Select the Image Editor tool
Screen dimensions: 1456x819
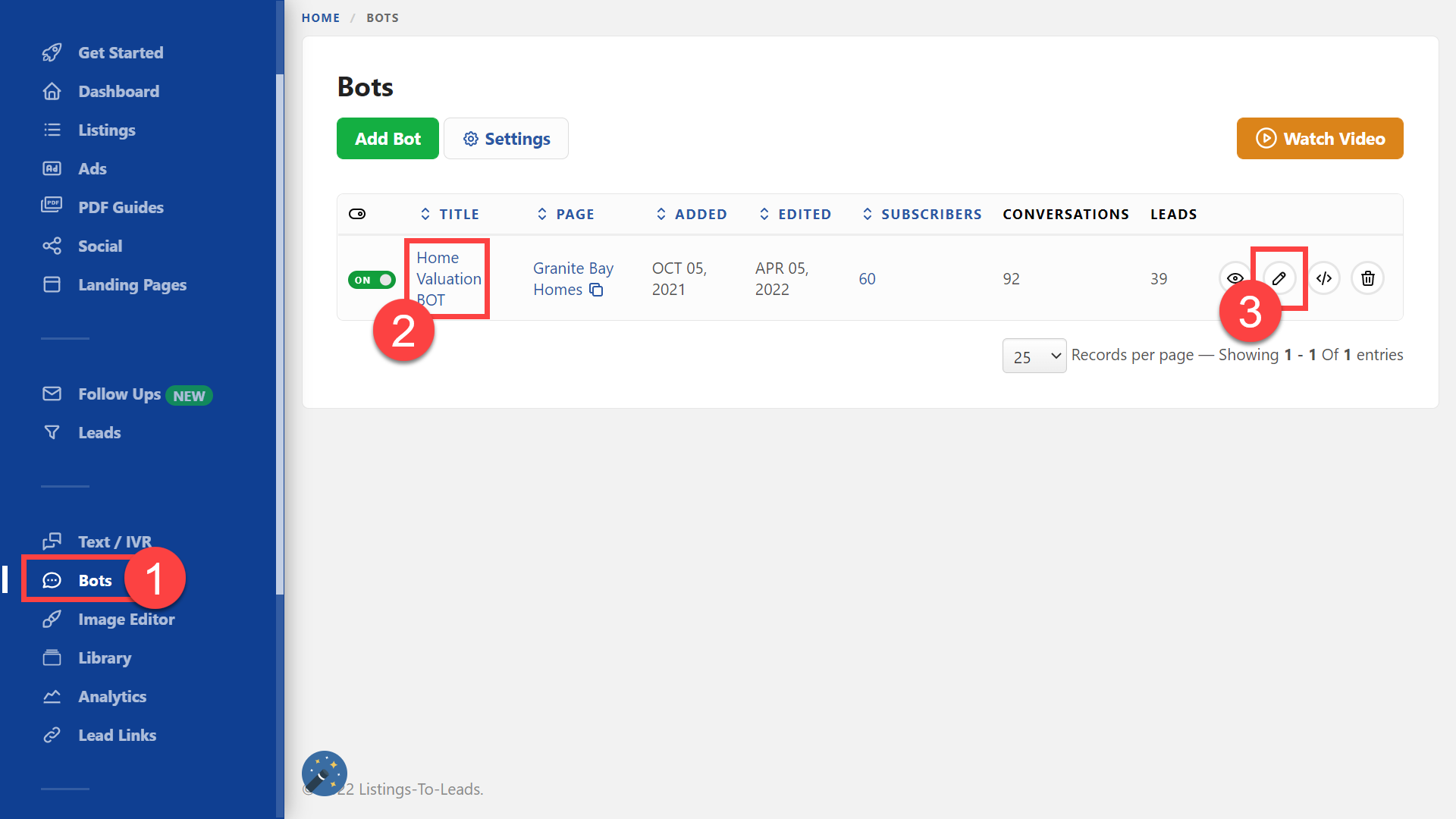[126, 619]
